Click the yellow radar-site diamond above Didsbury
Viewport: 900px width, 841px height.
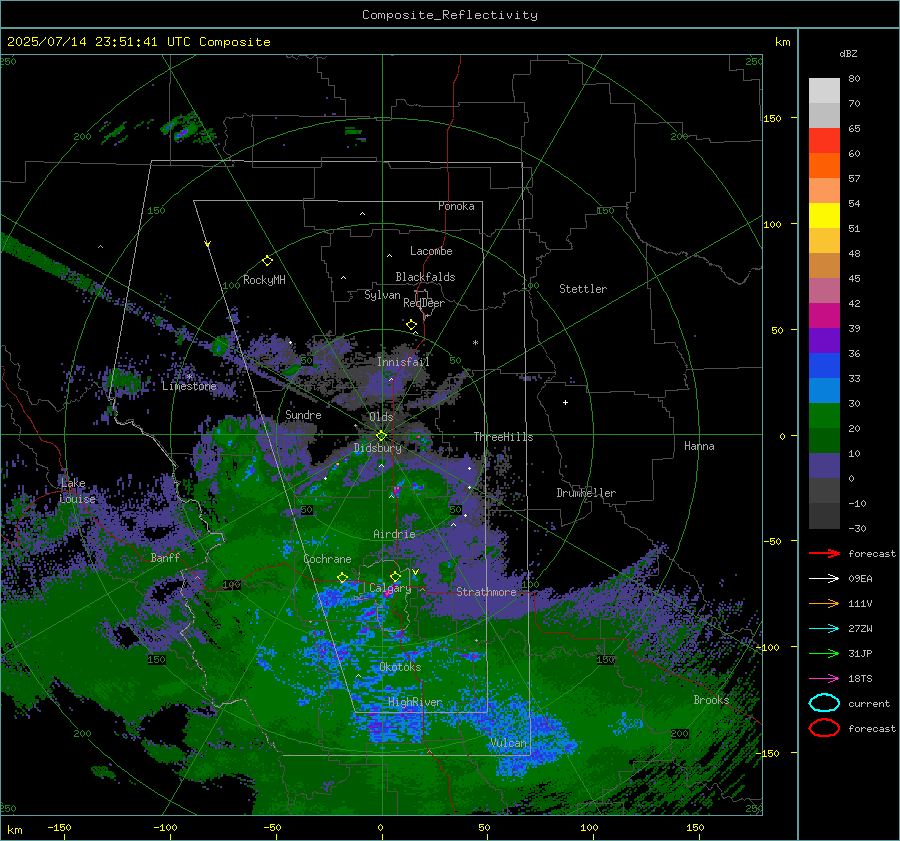[381, 436]
